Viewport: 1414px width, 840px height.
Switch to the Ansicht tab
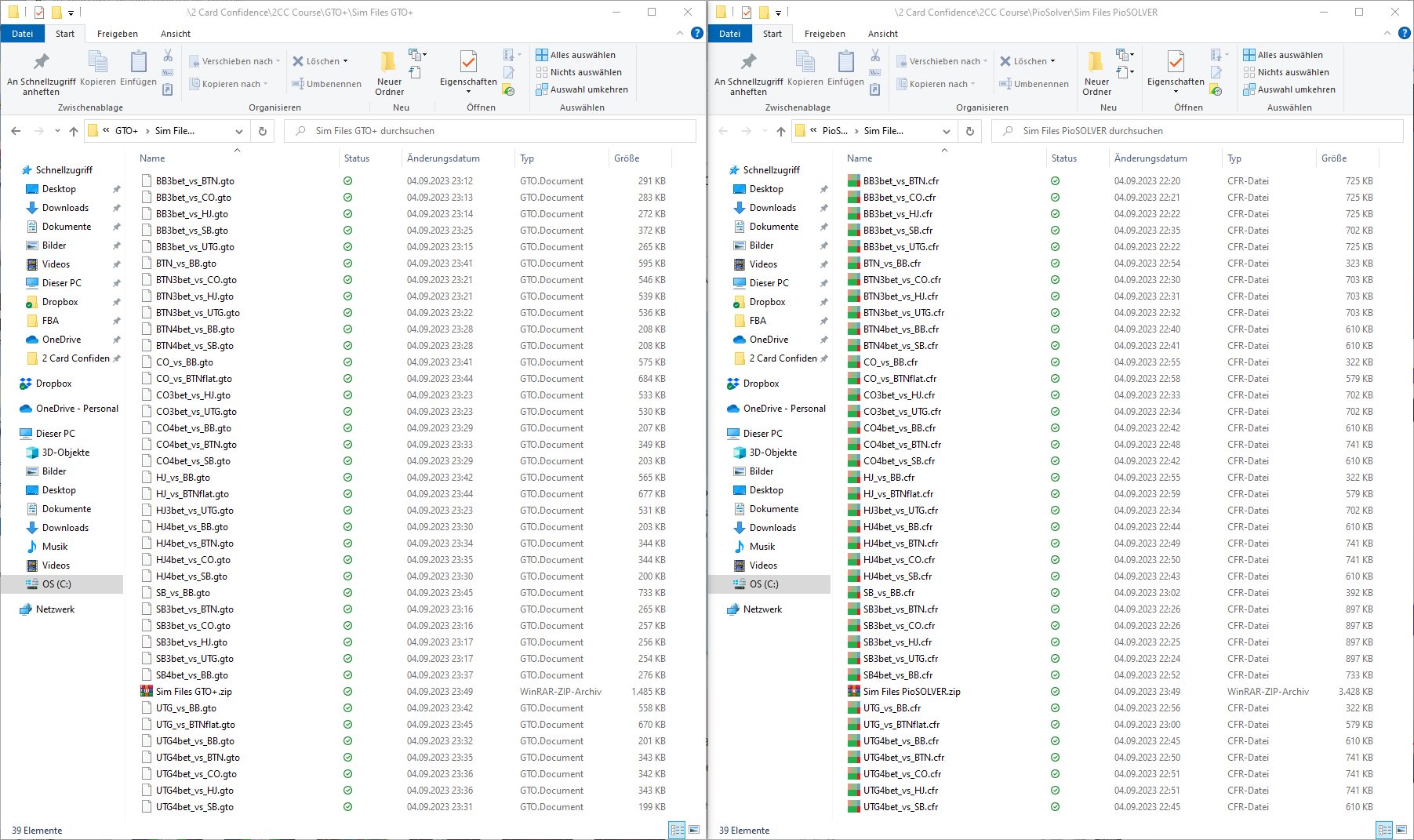175,34
